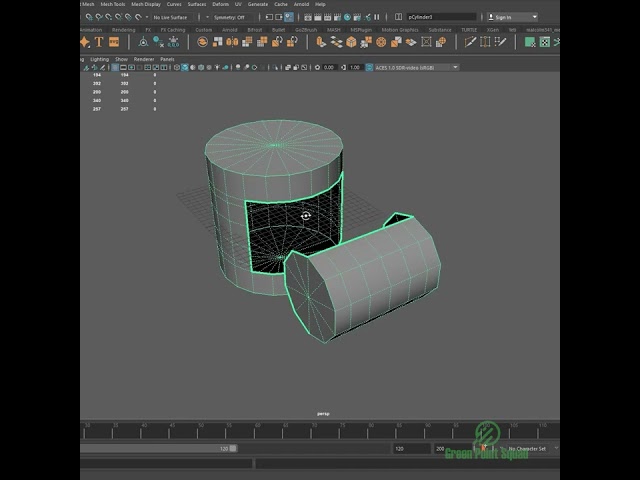
Task: Click the No Live Surface field
Action: pyautogui.click(x=172, y=17)
